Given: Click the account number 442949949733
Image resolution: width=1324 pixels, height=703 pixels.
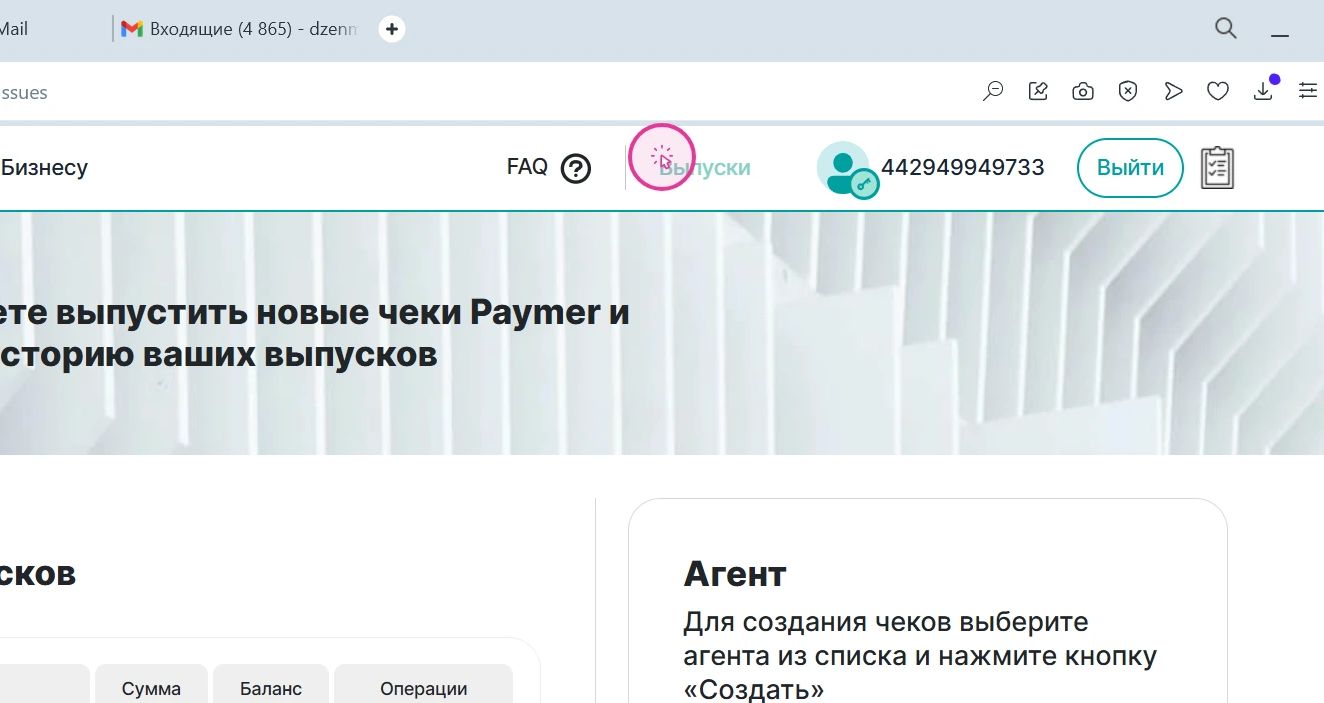Looking at the screenshot, I should coord(962,168).
